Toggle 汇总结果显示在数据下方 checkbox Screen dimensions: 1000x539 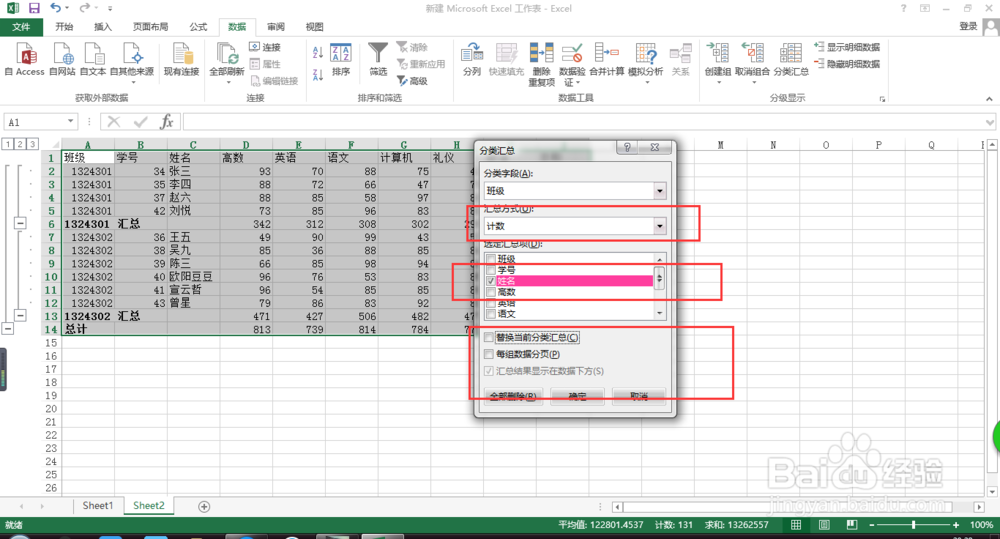[489, 371]
